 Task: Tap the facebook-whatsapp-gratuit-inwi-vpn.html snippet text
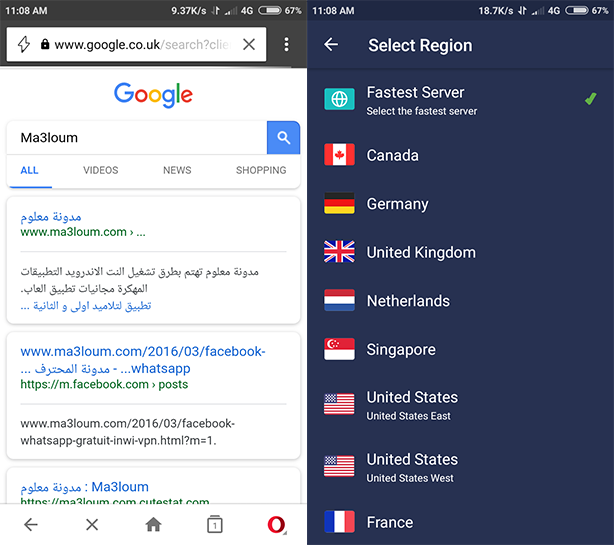point(128,432)
